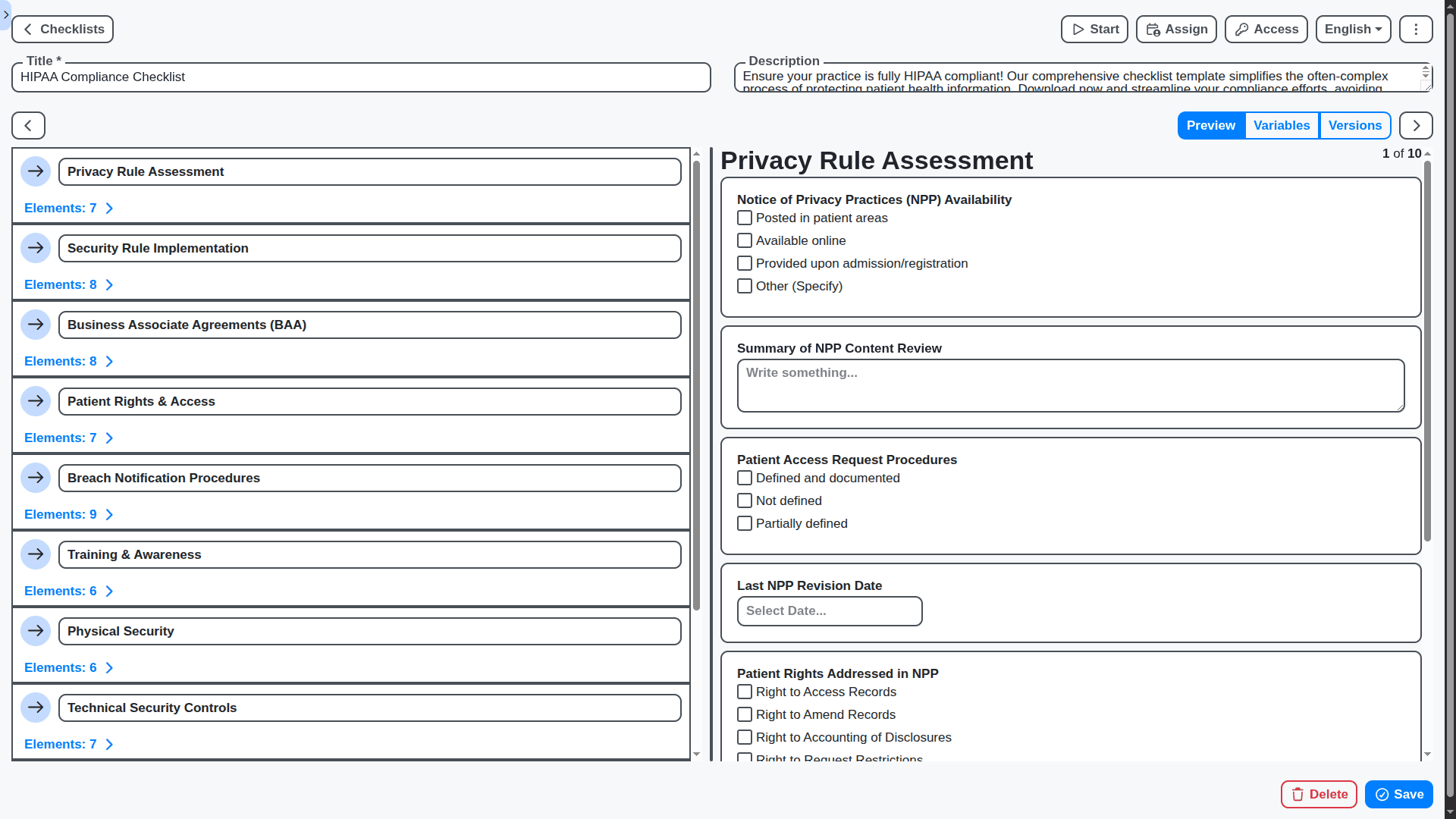1456x819 pixels.
Task: Expand Elements under Breach Notification Procedures
Action: [68, 514]
